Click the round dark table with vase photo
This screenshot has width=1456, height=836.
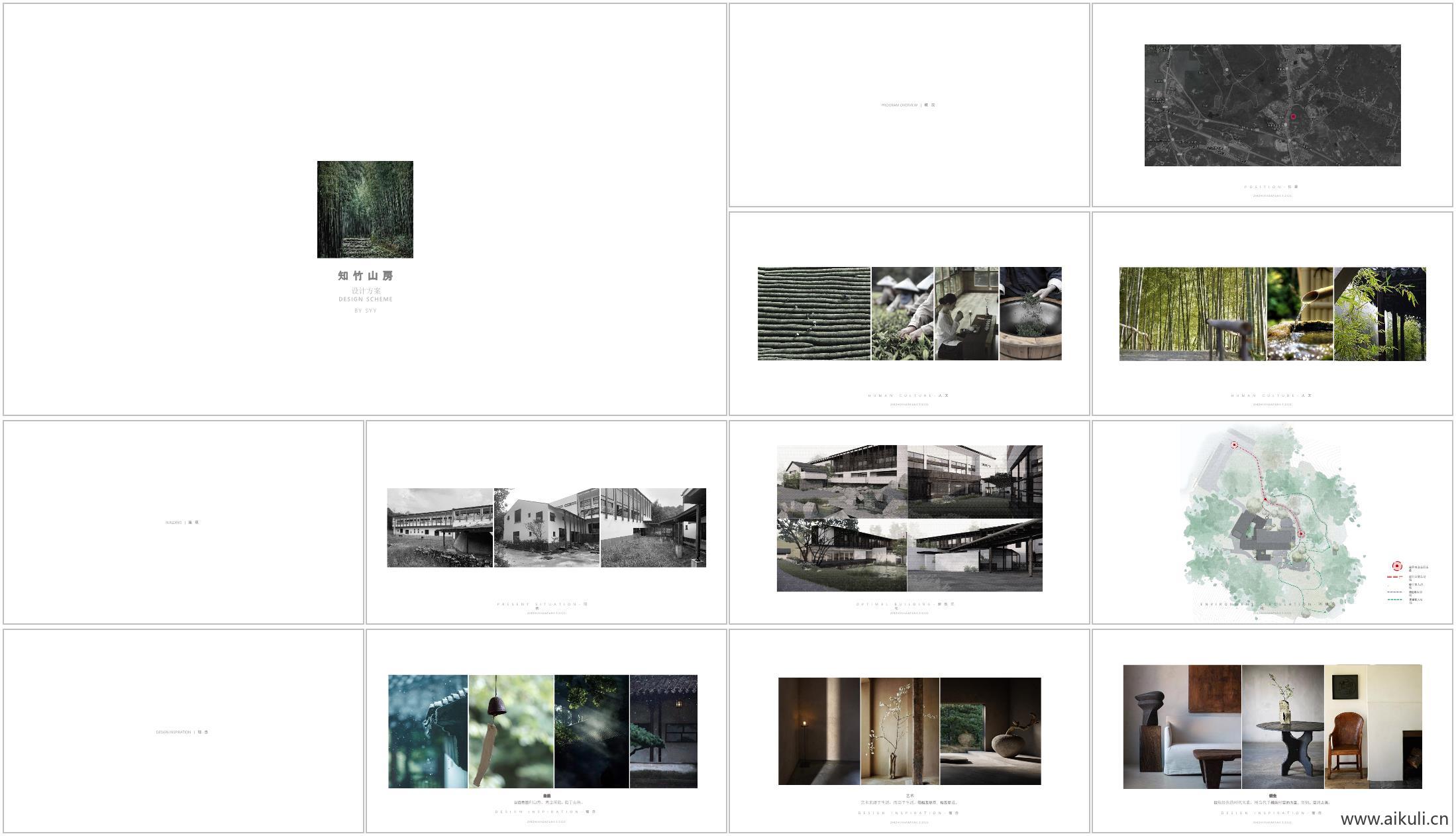(1282, 727)
